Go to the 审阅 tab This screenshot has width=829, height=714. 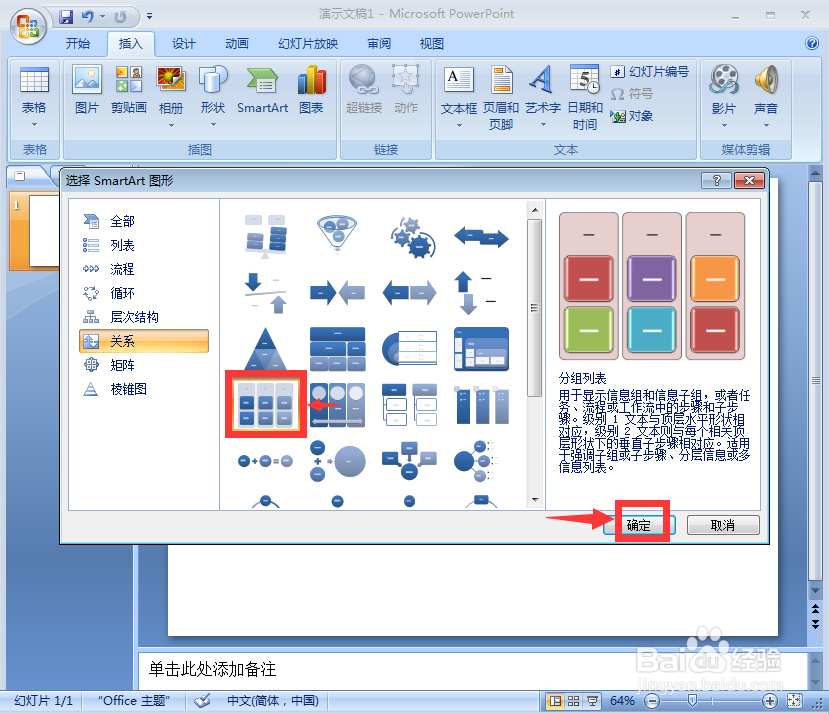tap(379, 43)
